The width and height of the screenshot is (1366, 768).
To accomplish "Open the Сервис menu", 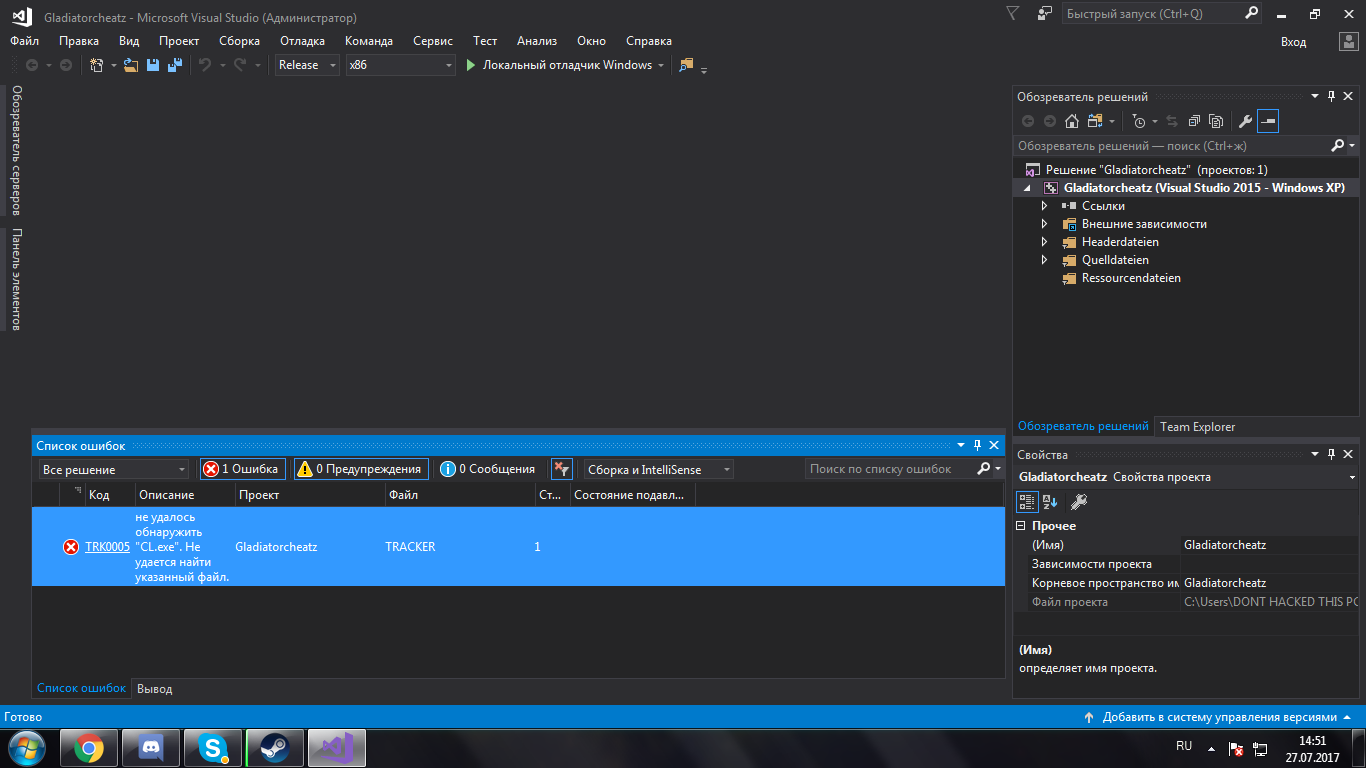I will pyautogui.click(x=433, y=41).
